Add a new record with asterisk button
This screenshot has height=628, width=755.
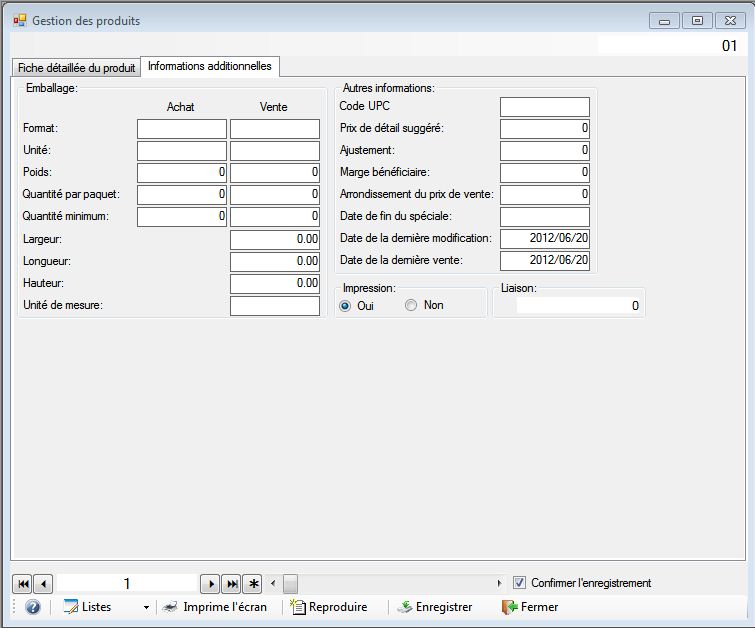pyautogui.click(x=253, y=583)
